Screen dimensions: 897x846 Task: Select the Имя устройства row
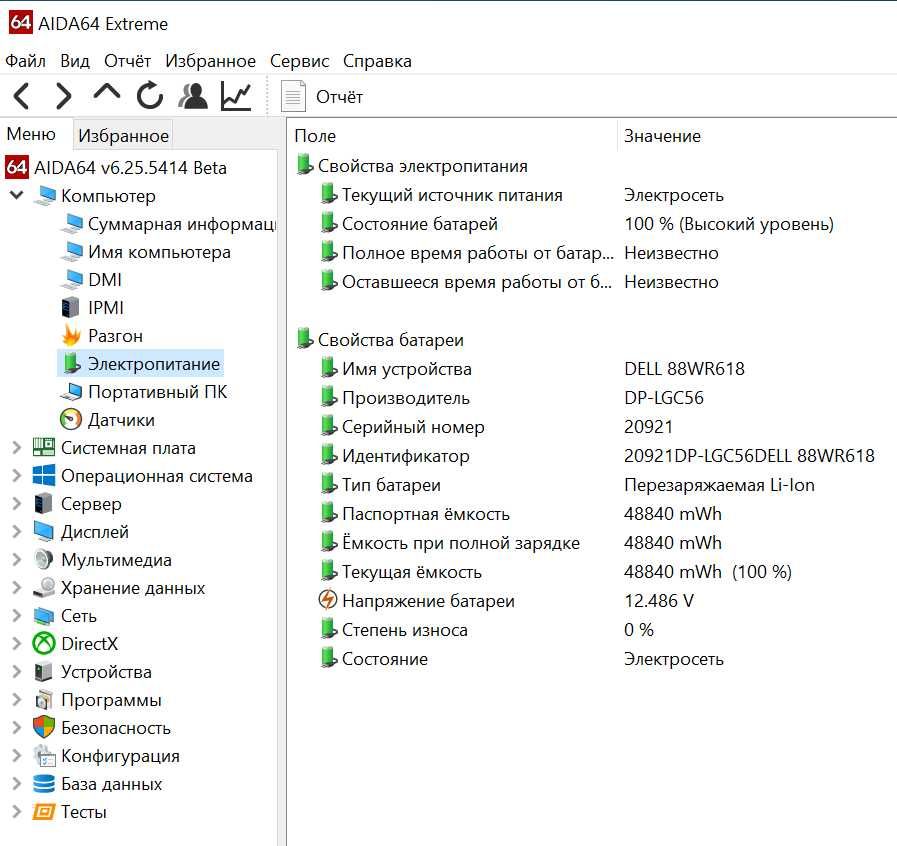pos(592,369)
